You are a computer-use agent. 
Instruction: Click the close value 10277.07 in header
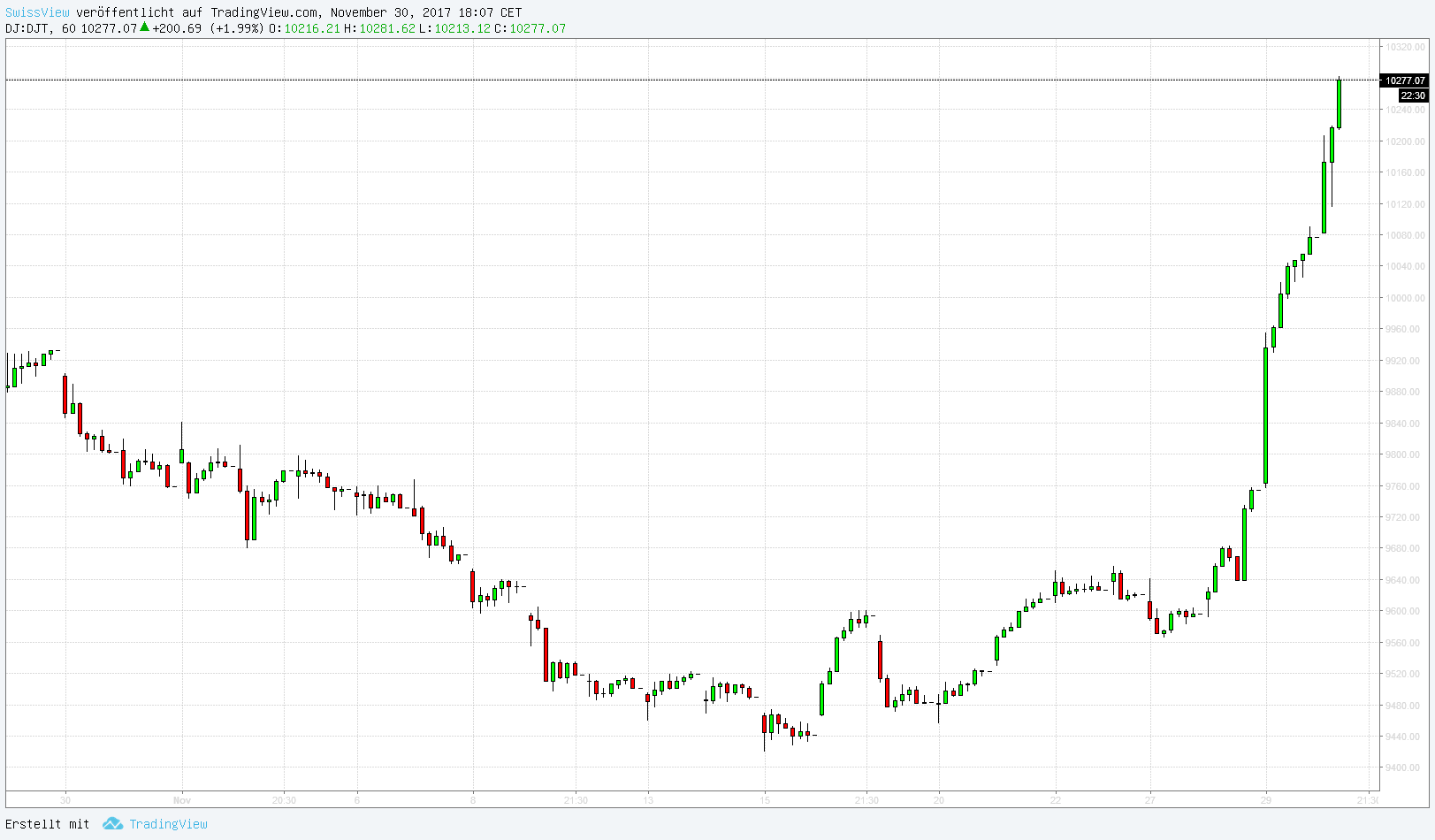pos(537,28)
